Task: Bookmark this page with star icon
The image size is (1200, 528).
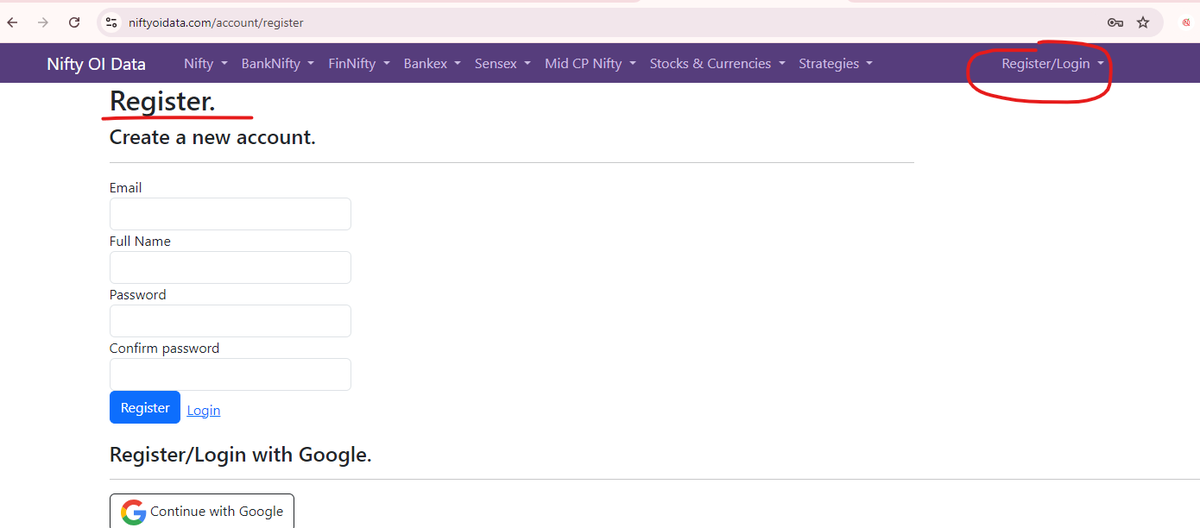Action: (x=1143, y=22)
